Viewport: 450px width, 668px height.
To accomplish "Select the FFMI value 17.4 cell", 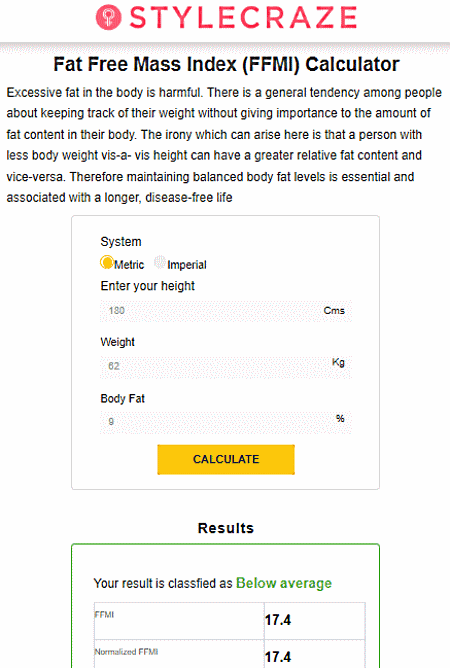I will tap(314, 620).
